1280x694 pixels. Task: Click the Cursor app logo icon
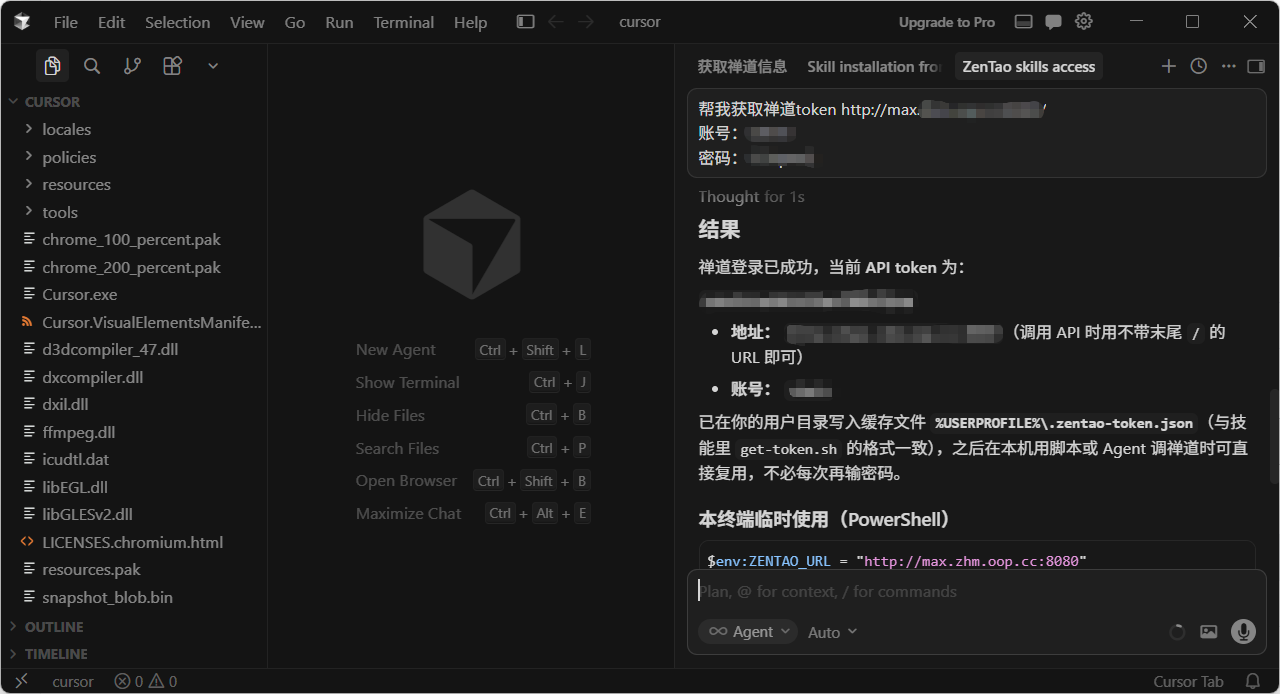22,22
